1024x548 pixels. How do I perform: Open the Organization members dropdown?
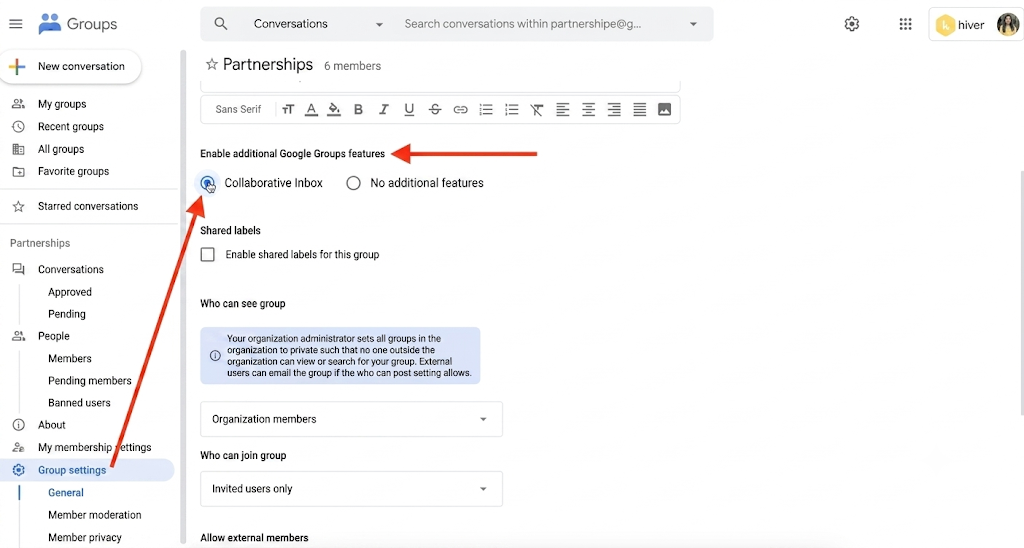click(x=351, y=419)
